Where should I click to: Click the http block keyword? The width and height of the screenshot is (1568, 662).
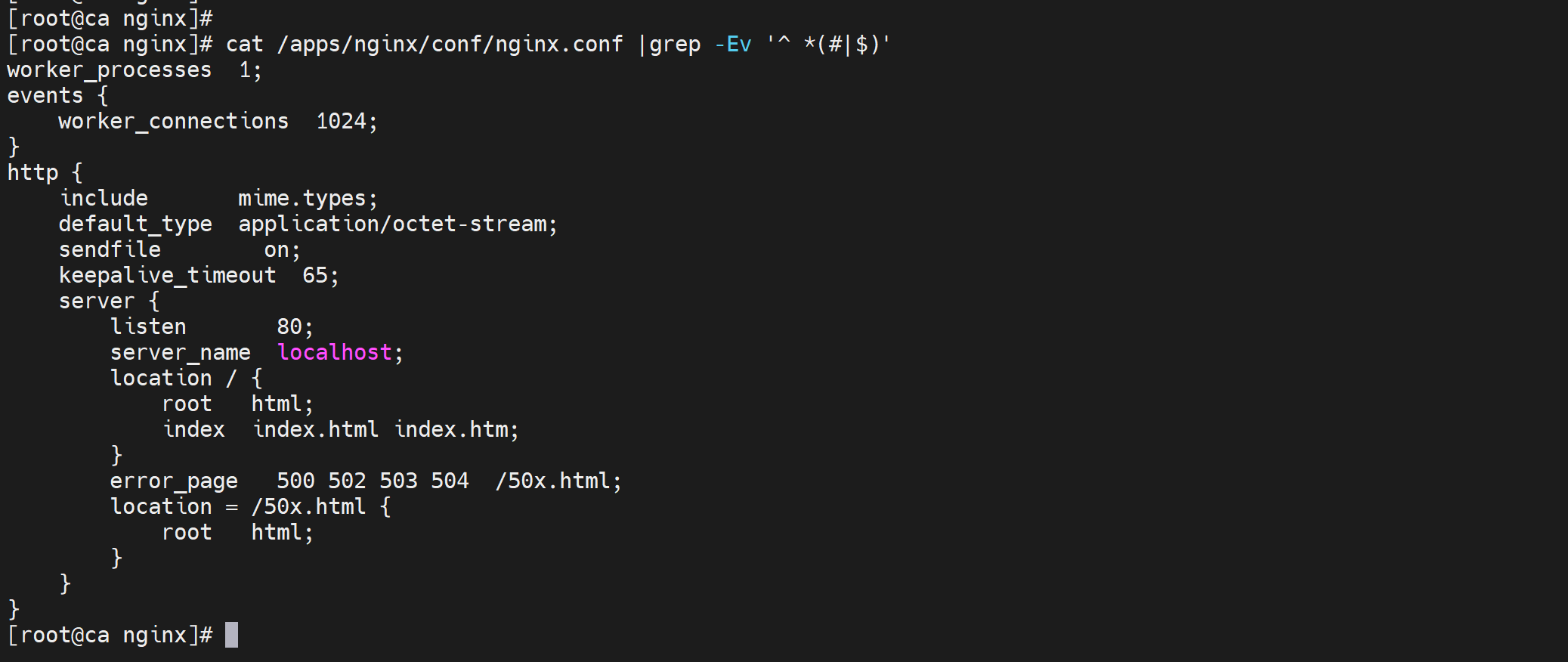pos(32,173)
